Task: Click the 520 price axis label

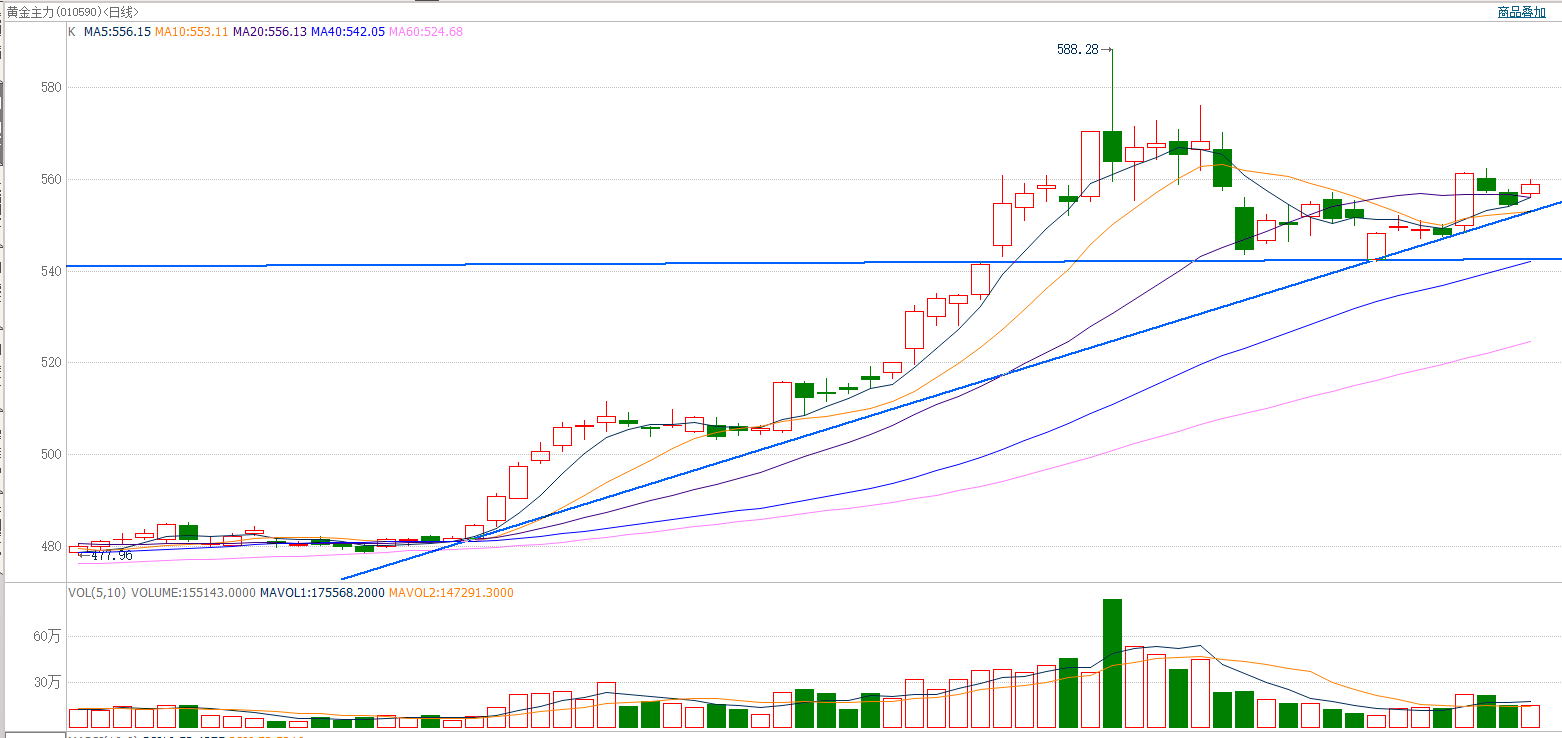Action: [x=51, y=363]
